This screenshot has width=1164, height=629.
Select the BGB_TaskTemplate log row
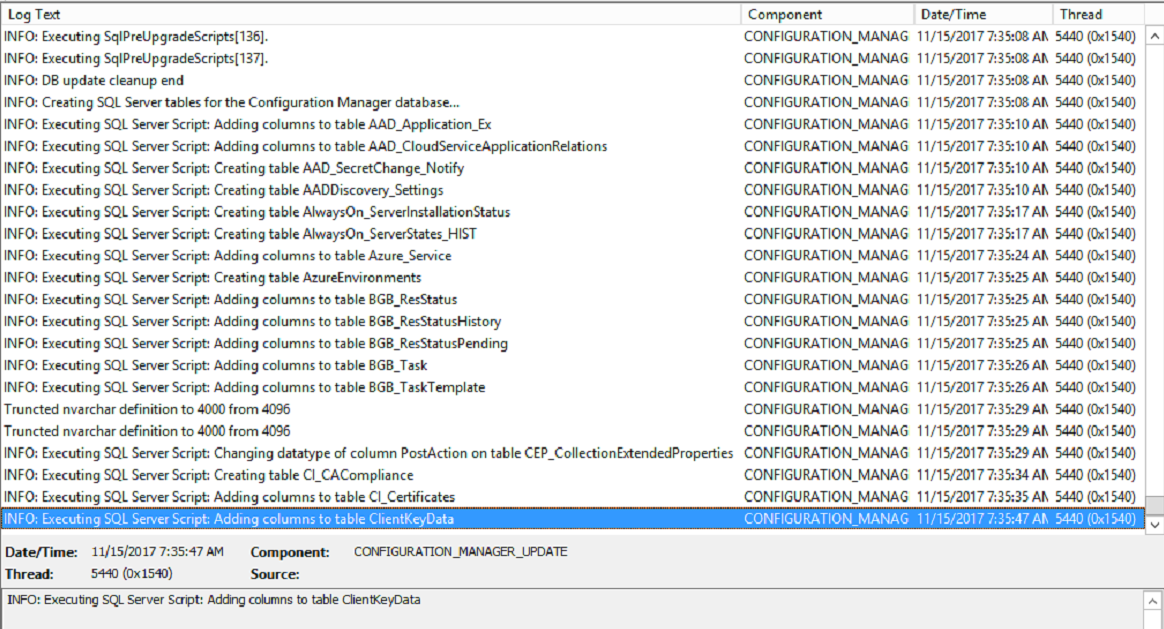pos(572,387)
